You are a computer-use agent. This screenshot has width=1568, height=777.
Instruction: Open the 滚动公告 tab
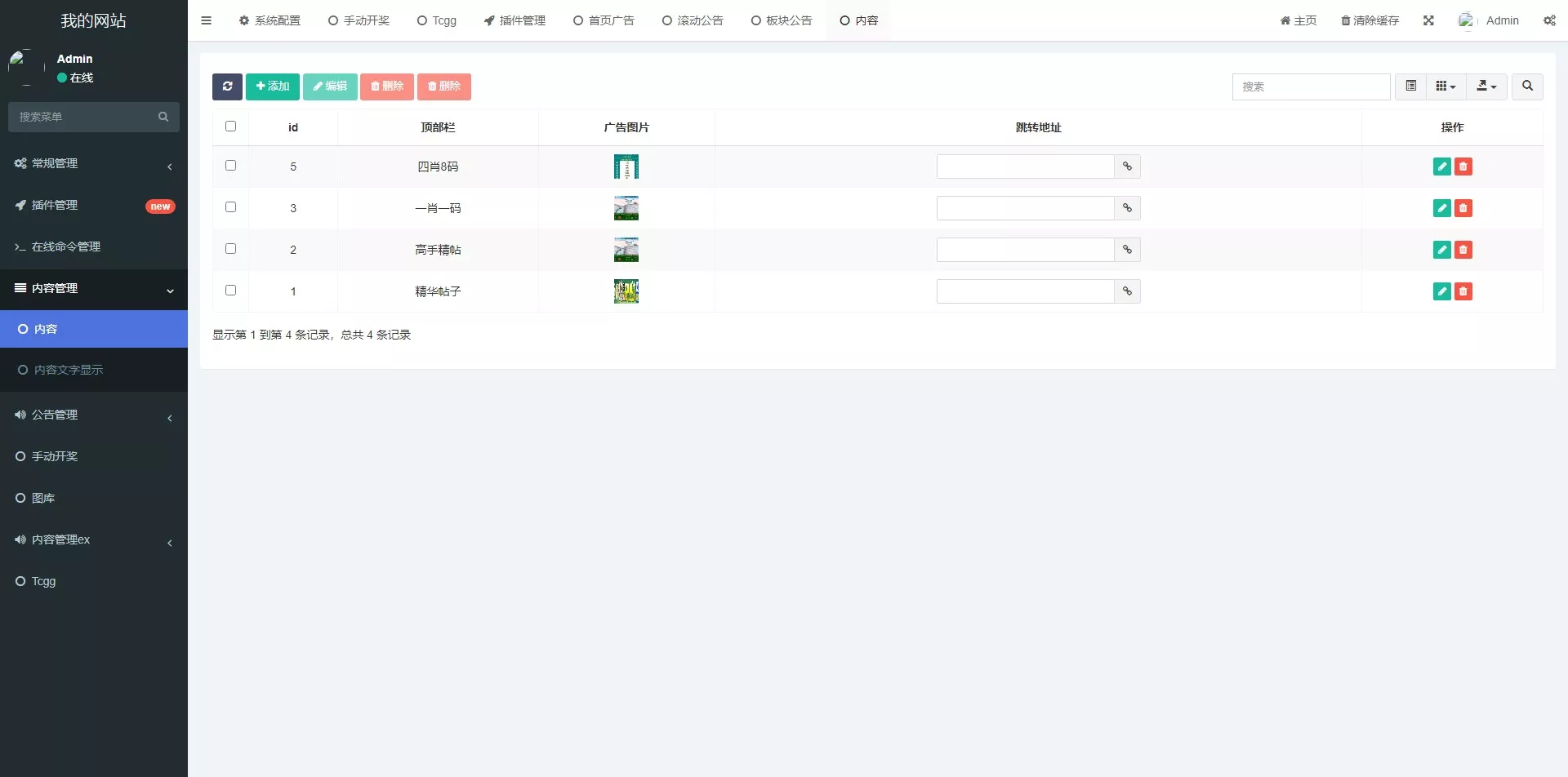pyautogui.click(x=693, y=20)
